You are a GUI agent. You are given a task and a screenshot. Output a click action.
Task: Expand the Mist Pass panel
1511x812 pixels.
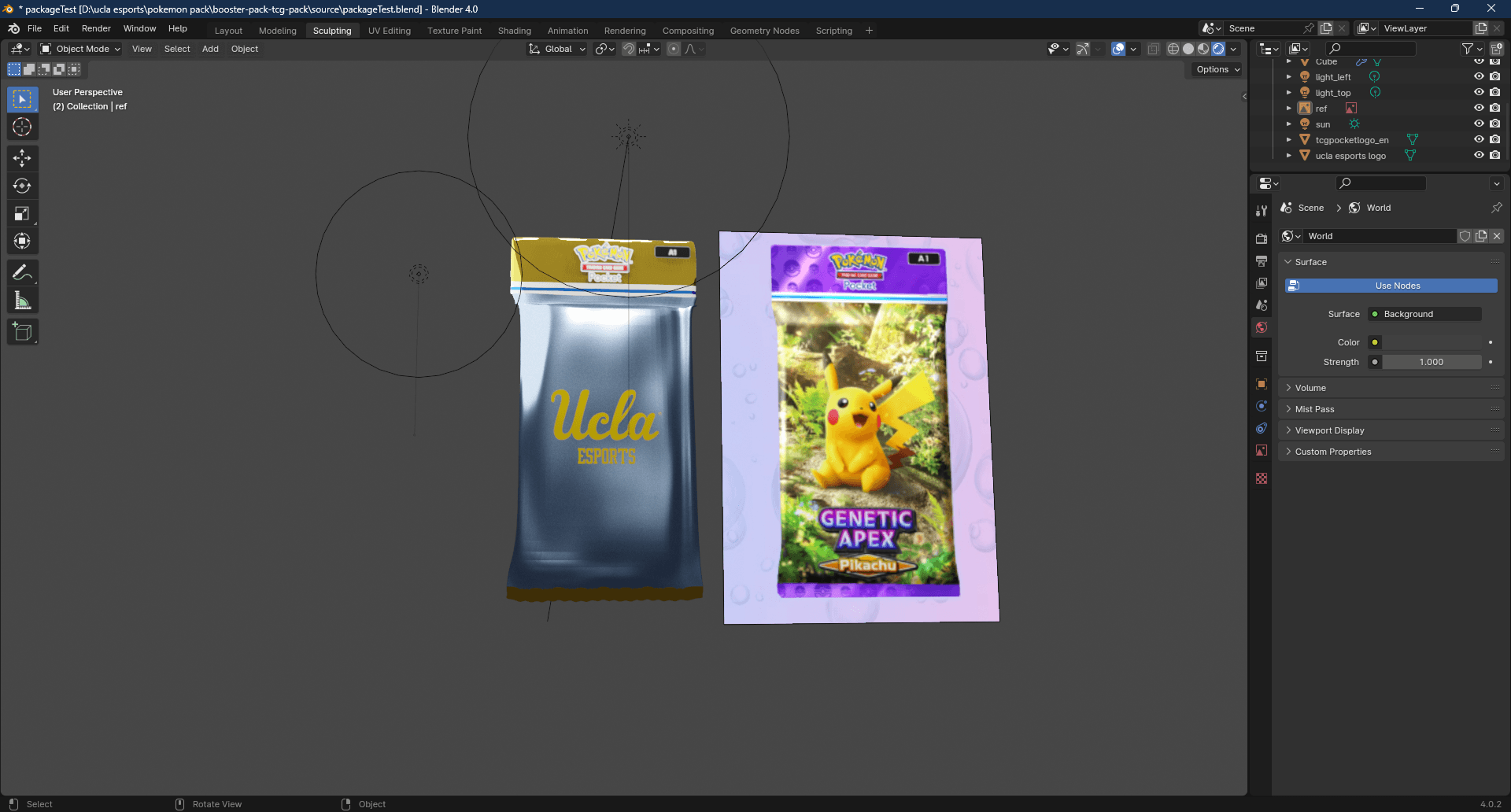(x=1391, y=409)
